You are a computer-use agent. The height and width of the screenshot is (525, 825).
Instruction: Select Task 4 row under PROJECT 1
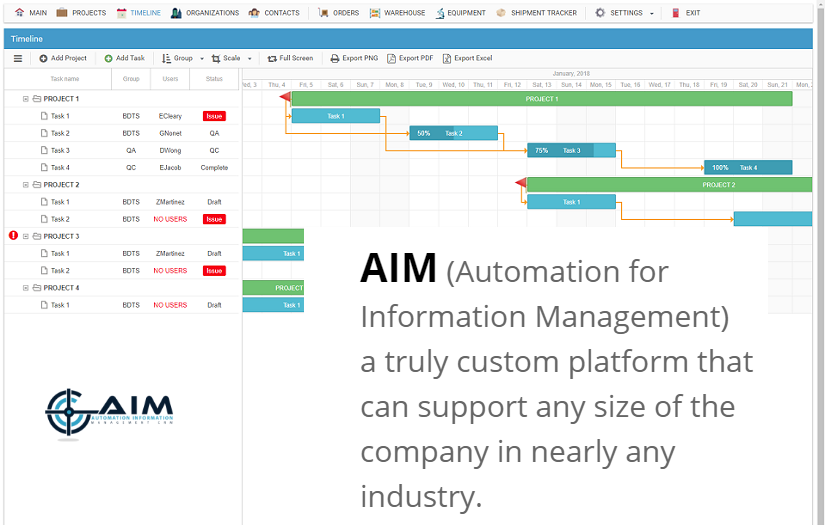pos(122,167)
